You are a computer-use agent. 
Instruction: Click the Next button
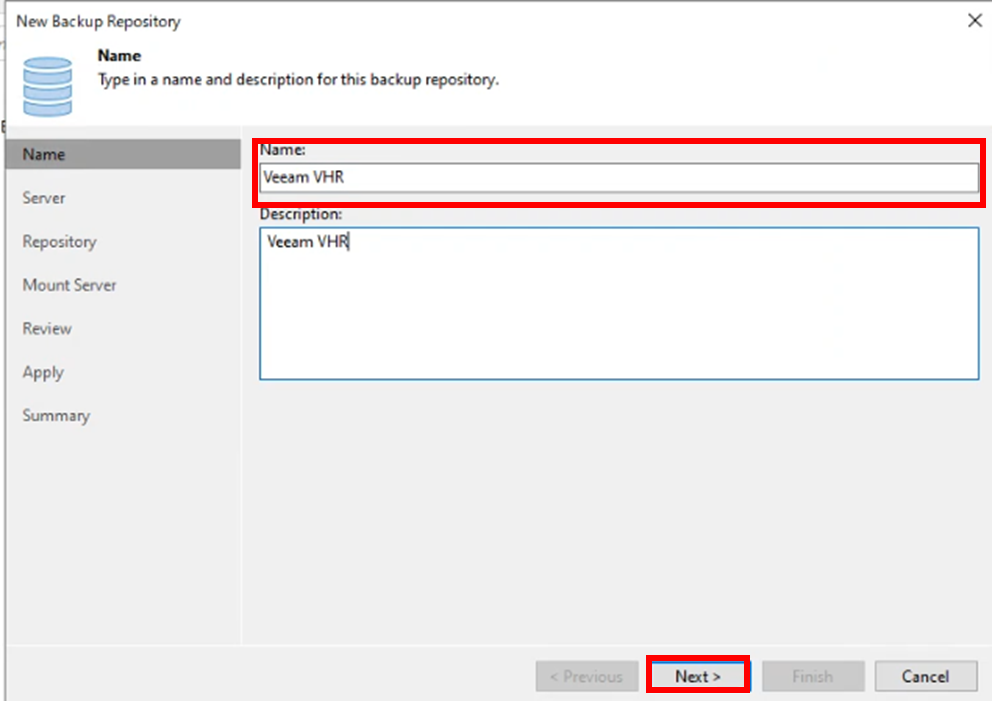[698, 676]
